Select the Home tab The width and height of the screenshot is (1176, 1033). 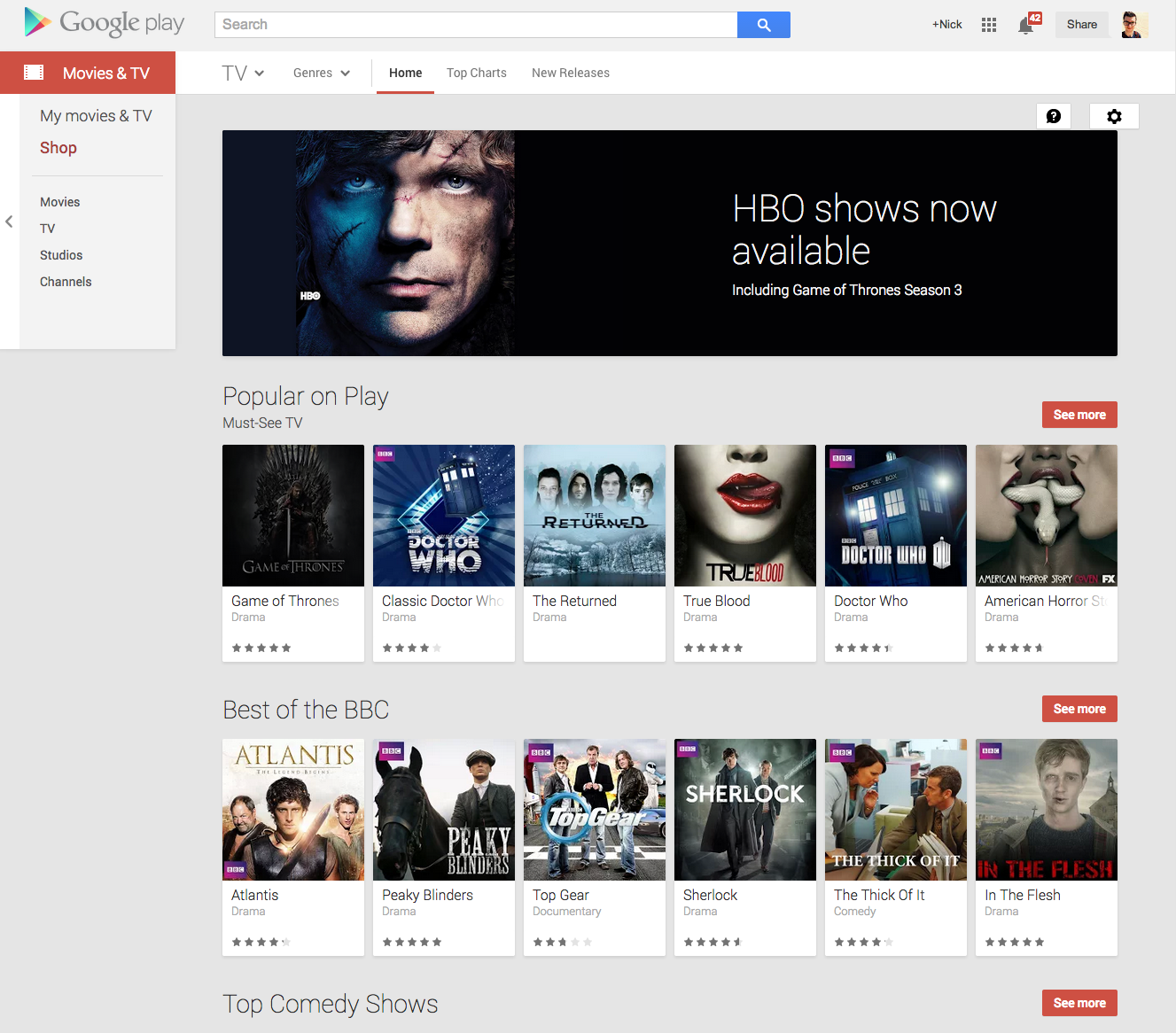(405, 73)
